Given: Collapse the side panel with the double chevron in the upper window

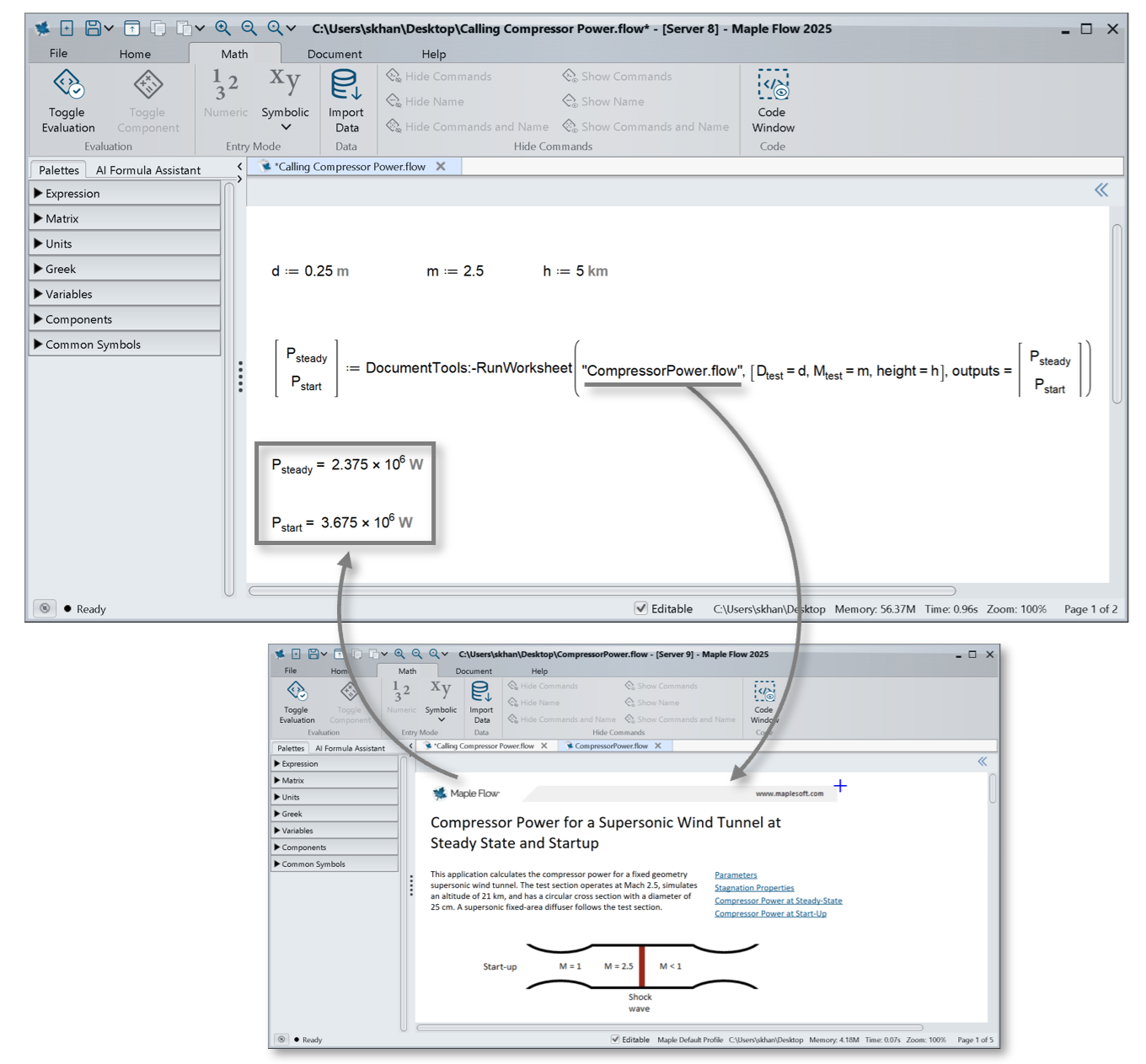Looking at the screenshot, I should pos(1101,190).
